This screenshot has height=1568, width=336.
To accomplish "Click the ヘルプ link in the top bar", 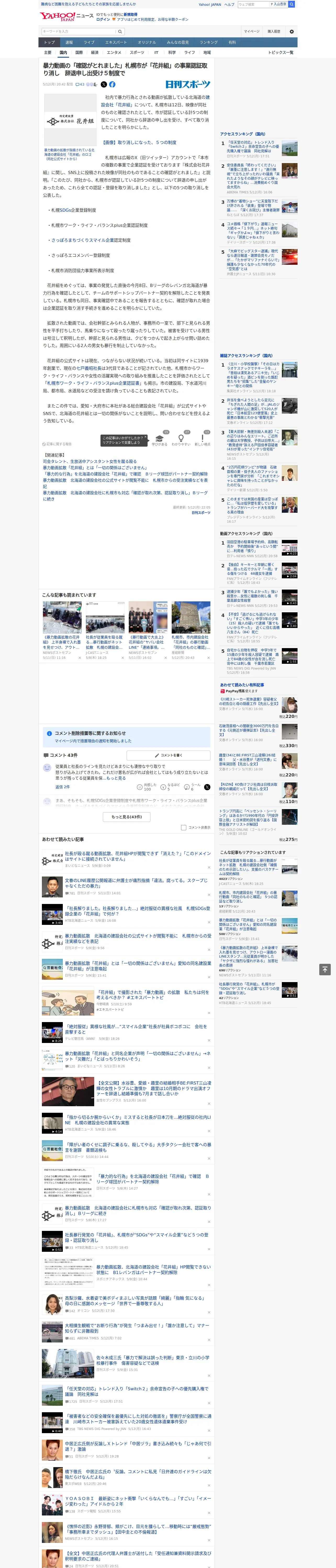I will click(229, 4).
